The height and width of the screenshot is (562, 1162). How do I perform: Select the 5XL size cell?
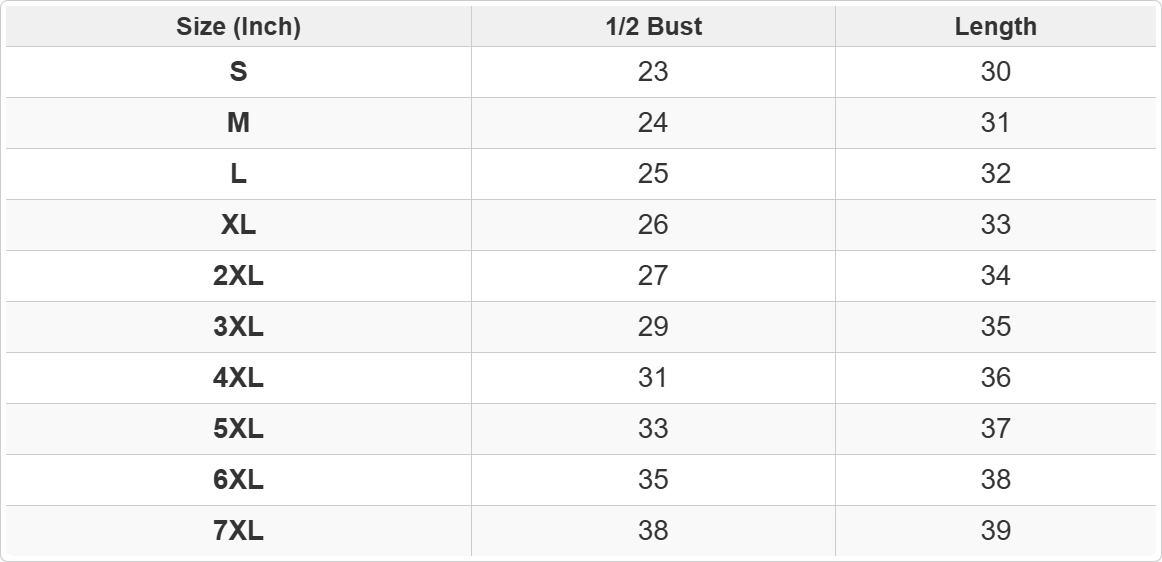click(239, 429)
